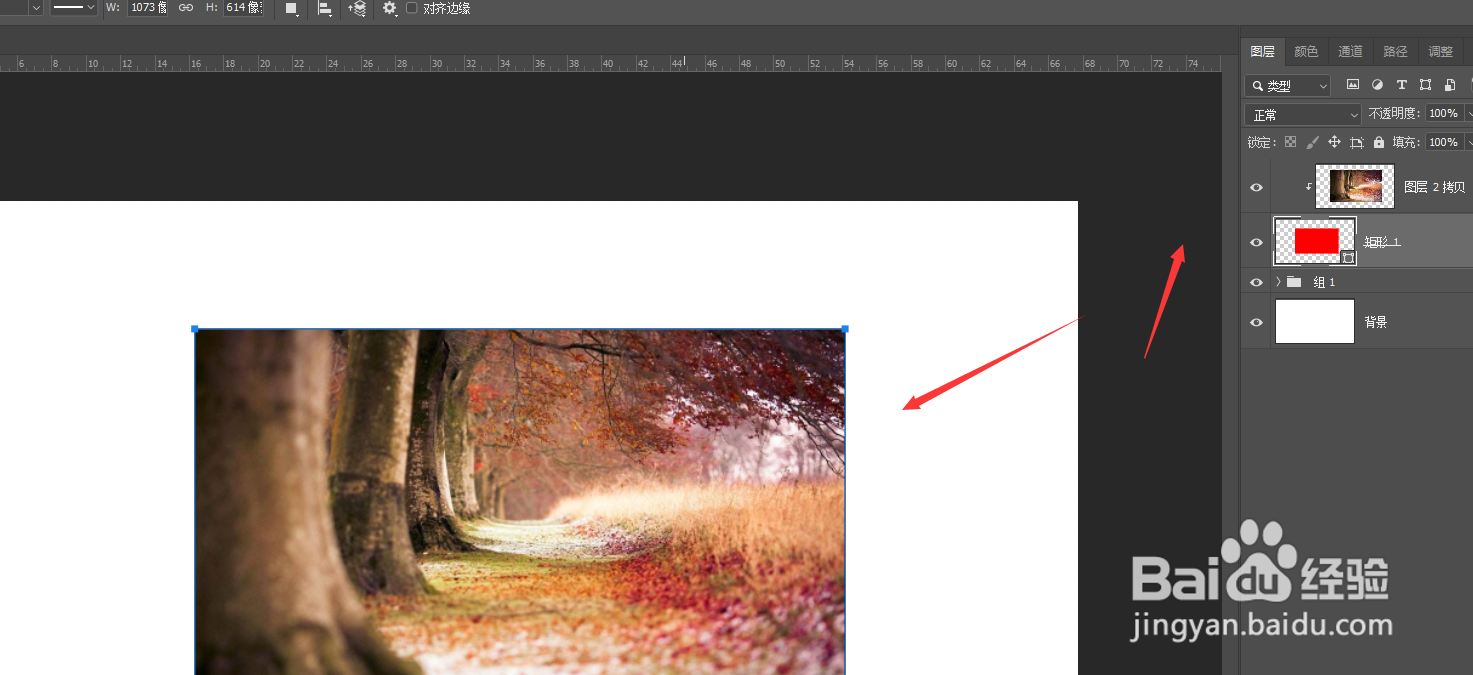Select the 背景 layer name
1473x675 pixels.
(1376, 322)
